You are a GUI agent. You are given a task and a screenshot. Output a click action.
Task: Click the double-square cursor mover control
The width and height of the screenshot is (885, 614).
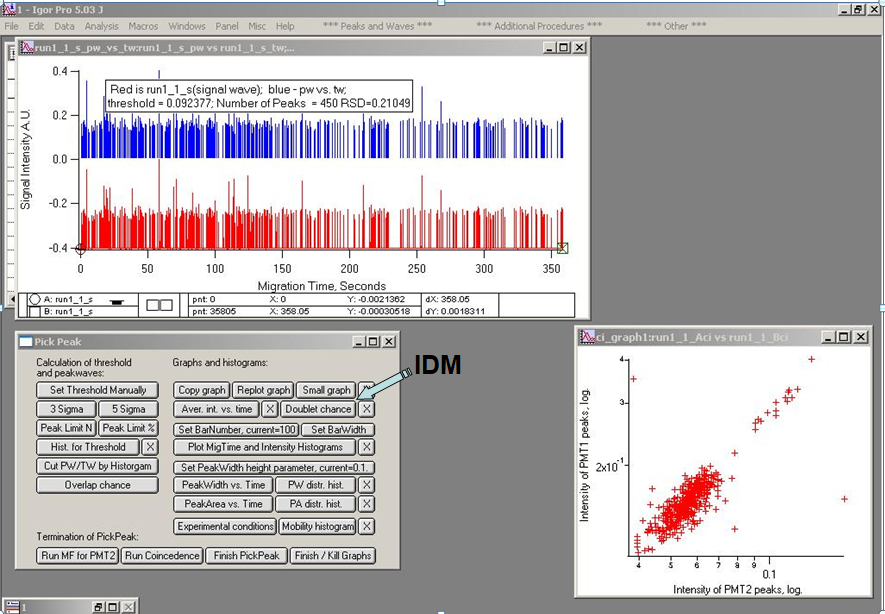pos(159,305)
